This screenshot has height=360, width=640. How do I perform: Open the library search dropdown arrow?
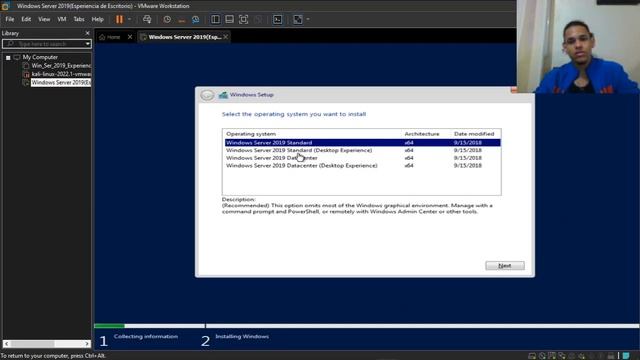tap(88, 44)
